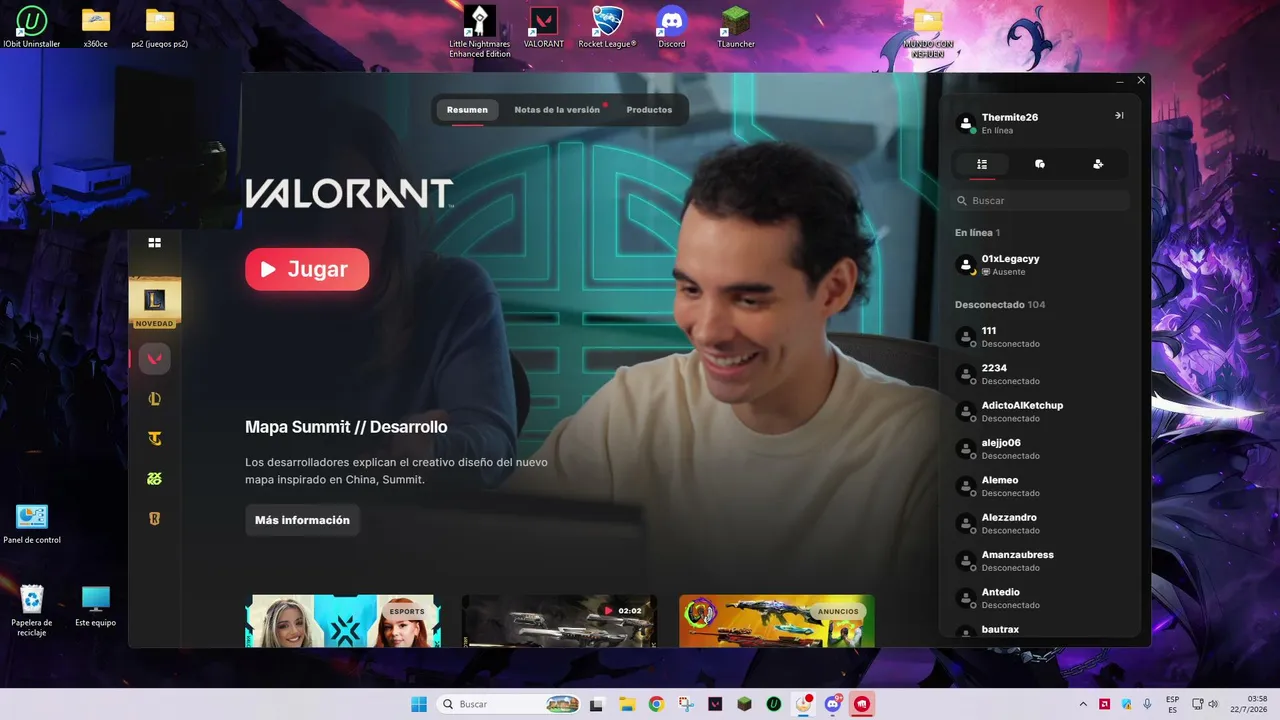
Task: Open the add friend icon
Action: 1098,164
